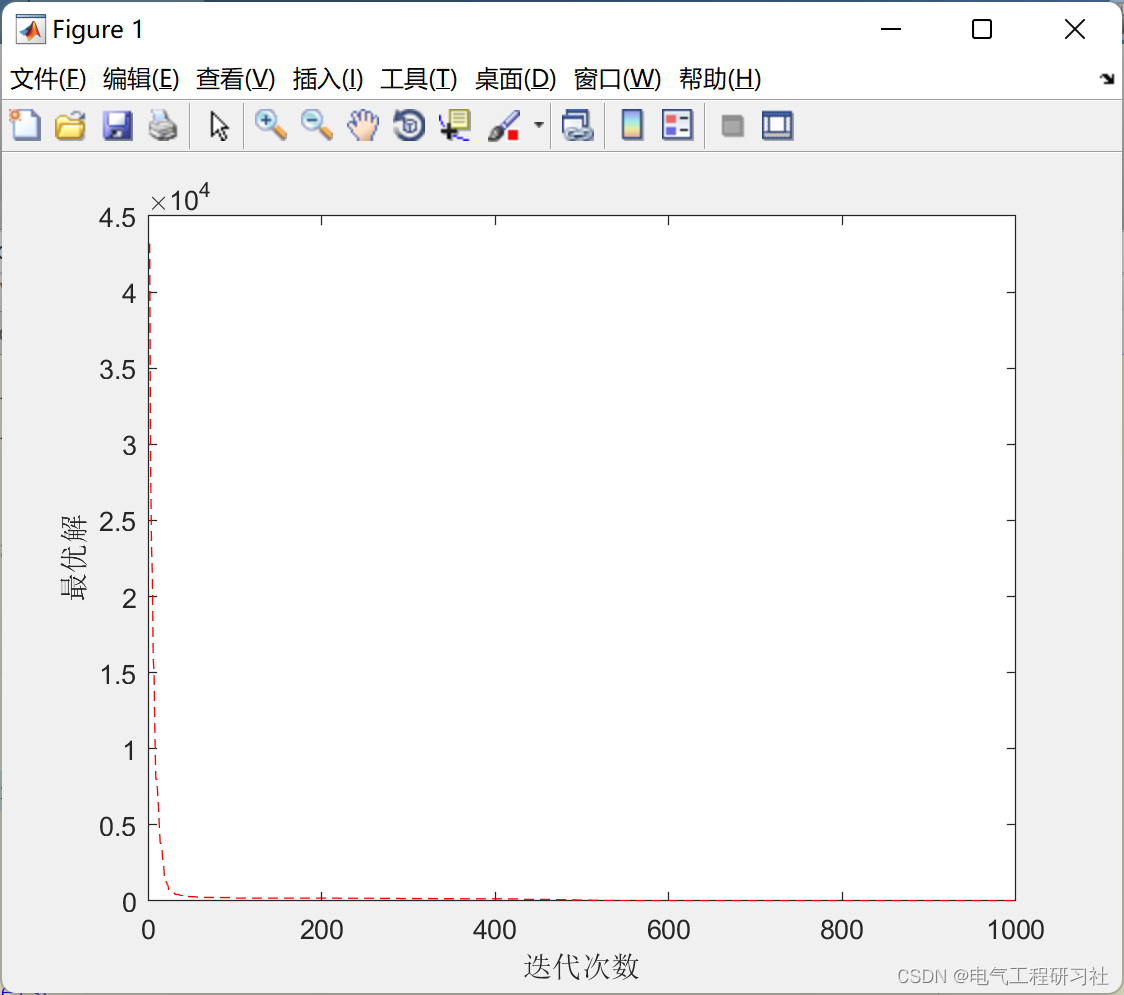Click the MATLAB logo in title bar
The height and width of the screenshot is (995, 1124).
coord(30,29)
